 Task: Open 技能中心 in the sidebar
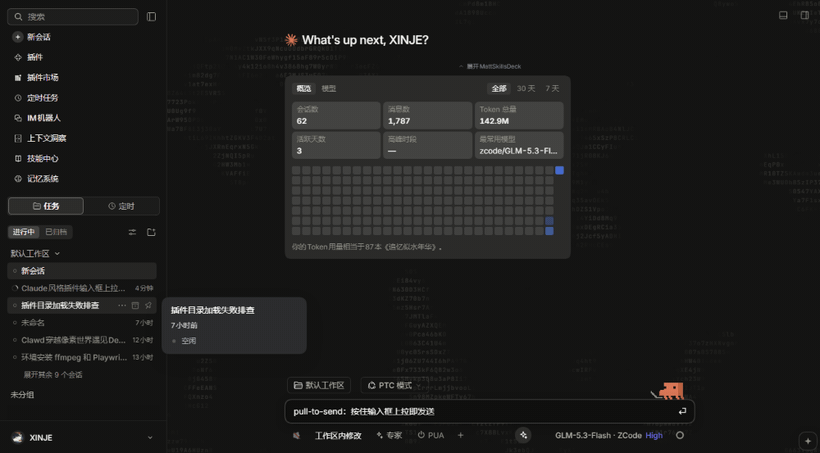[43, 158]
